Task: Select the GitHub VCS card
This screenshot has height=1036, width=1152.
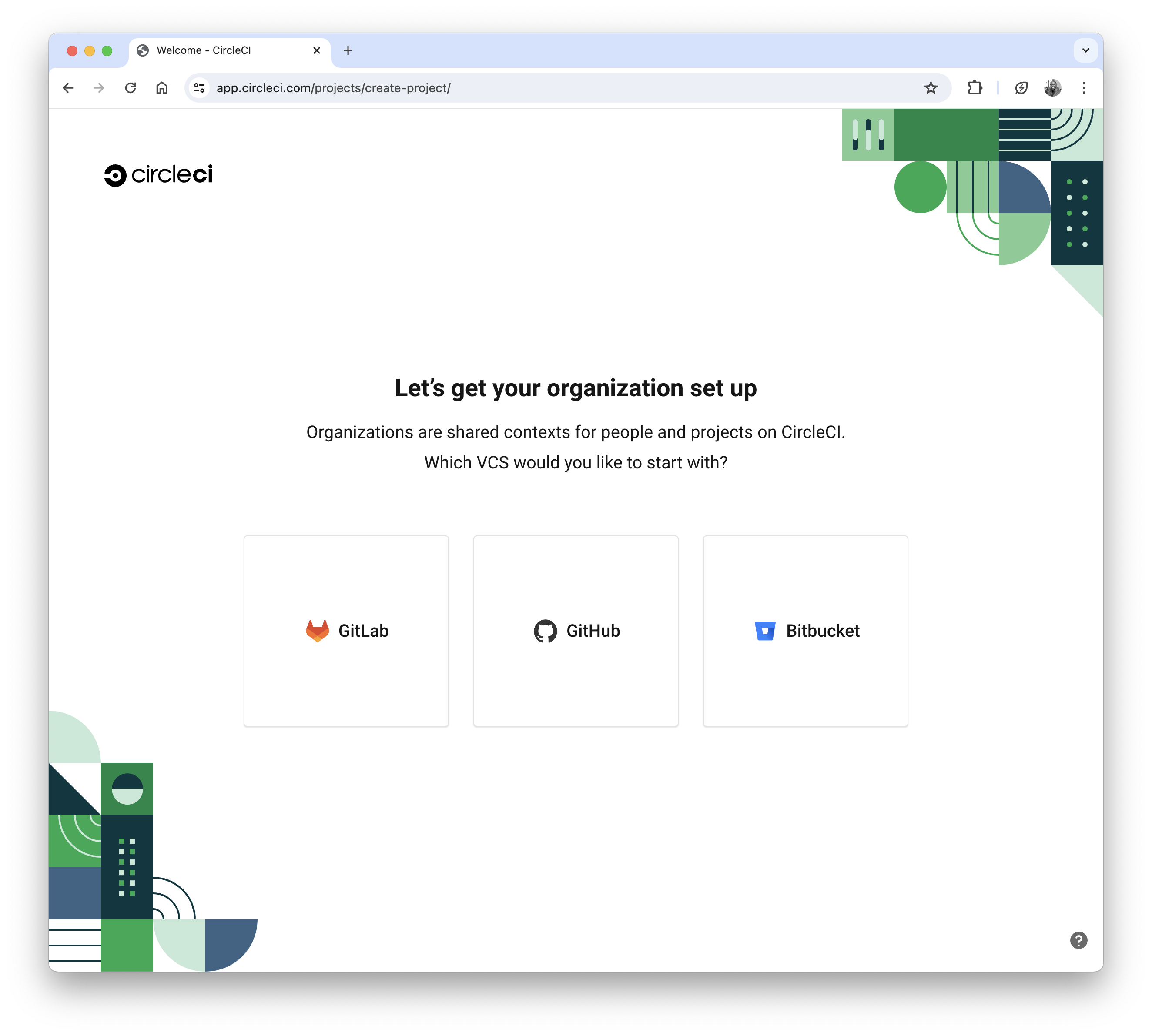Action: [x=576, y=631]
